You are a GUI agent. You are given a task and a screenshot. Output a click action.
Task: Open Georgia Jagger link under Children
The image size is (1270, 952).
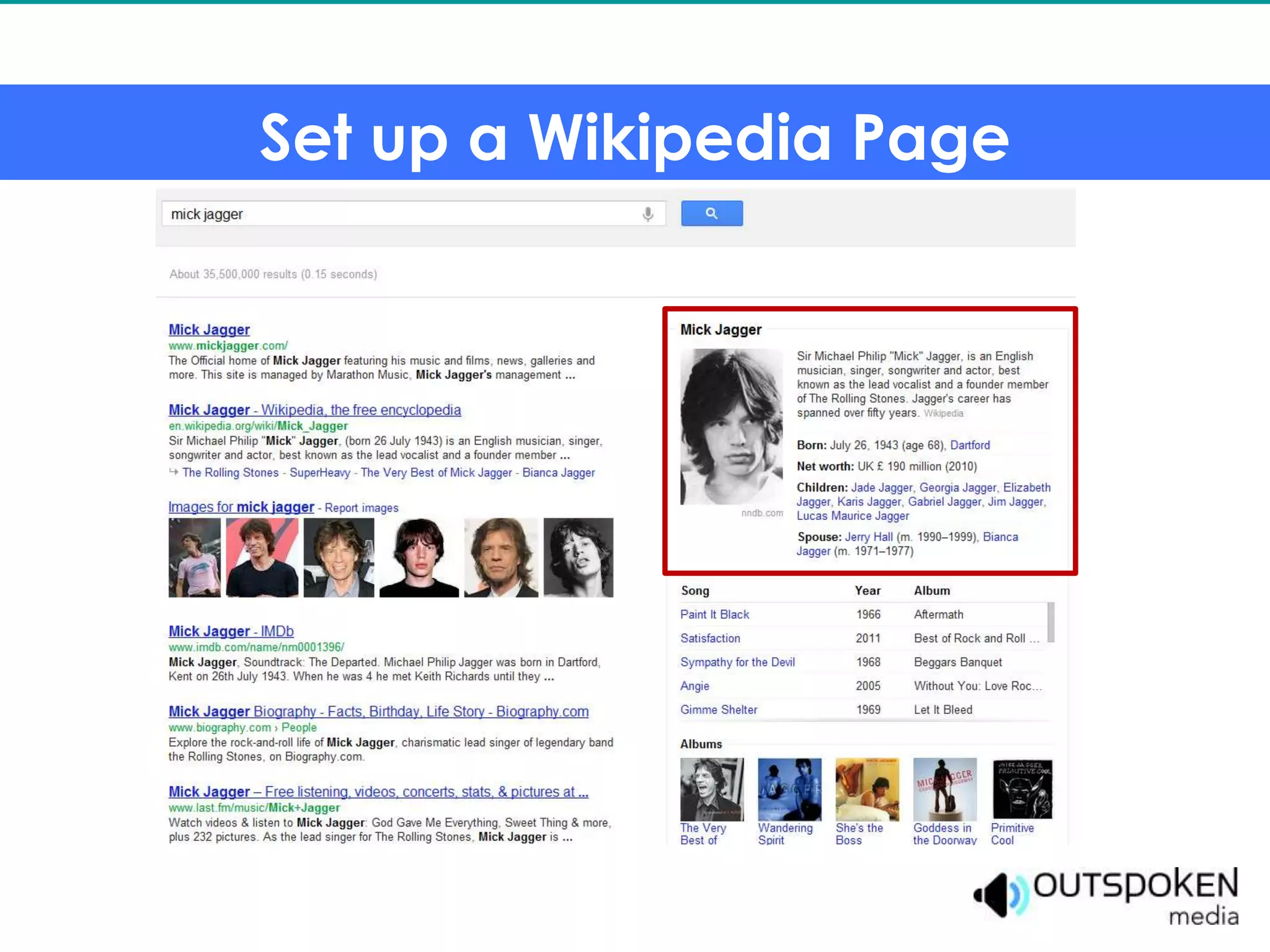point(957,487)
